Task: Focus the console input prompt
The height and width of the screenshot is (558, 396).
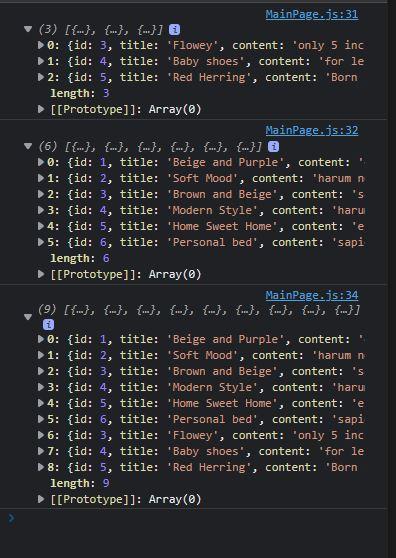Action: [x=199, y=518]
